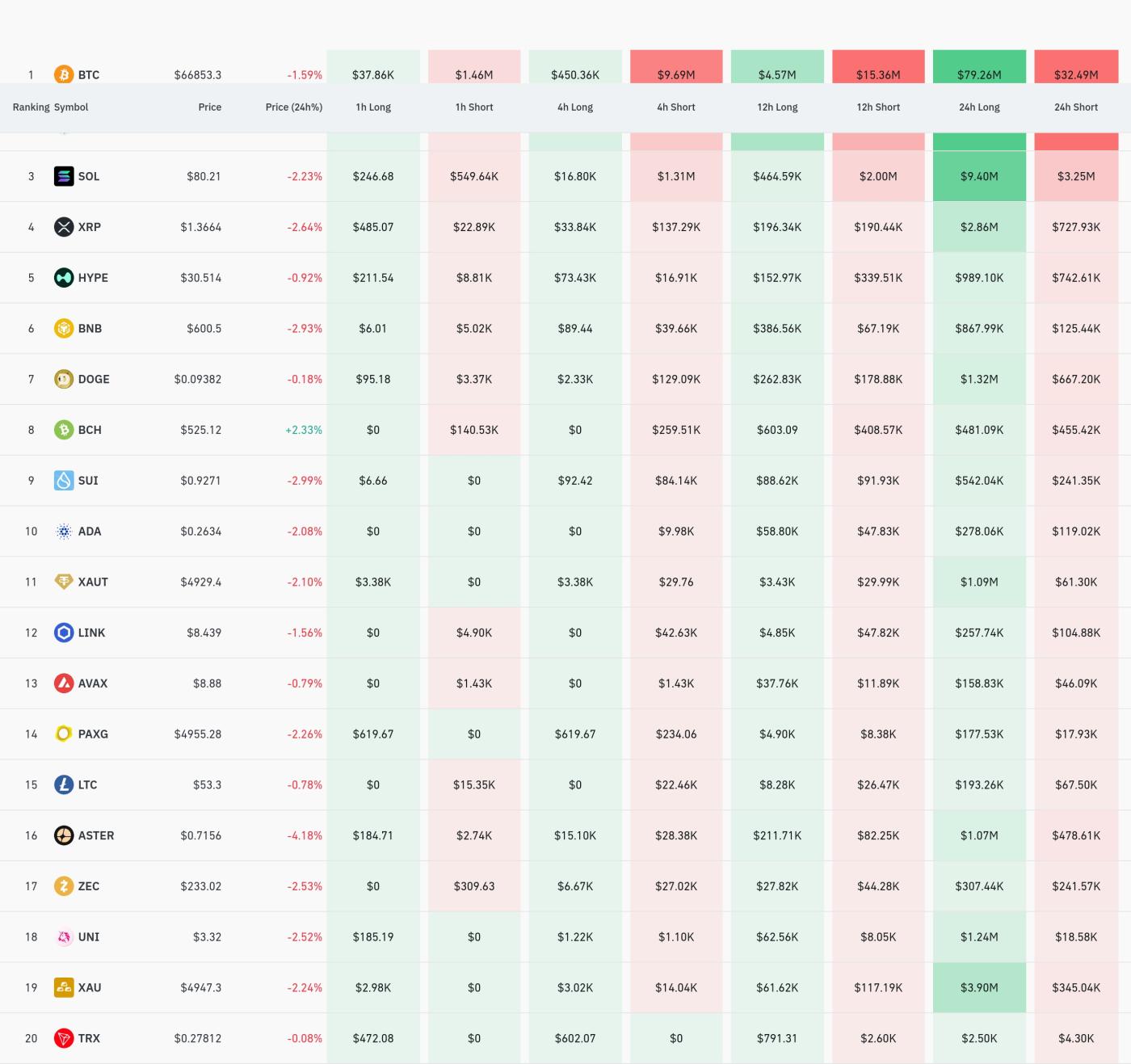Image resolution: width=1131 pixels, height=1064 pixels.
Task: Click the Avalanche AVAX icon
Action: pyautogui.click(x=63, y=683)
